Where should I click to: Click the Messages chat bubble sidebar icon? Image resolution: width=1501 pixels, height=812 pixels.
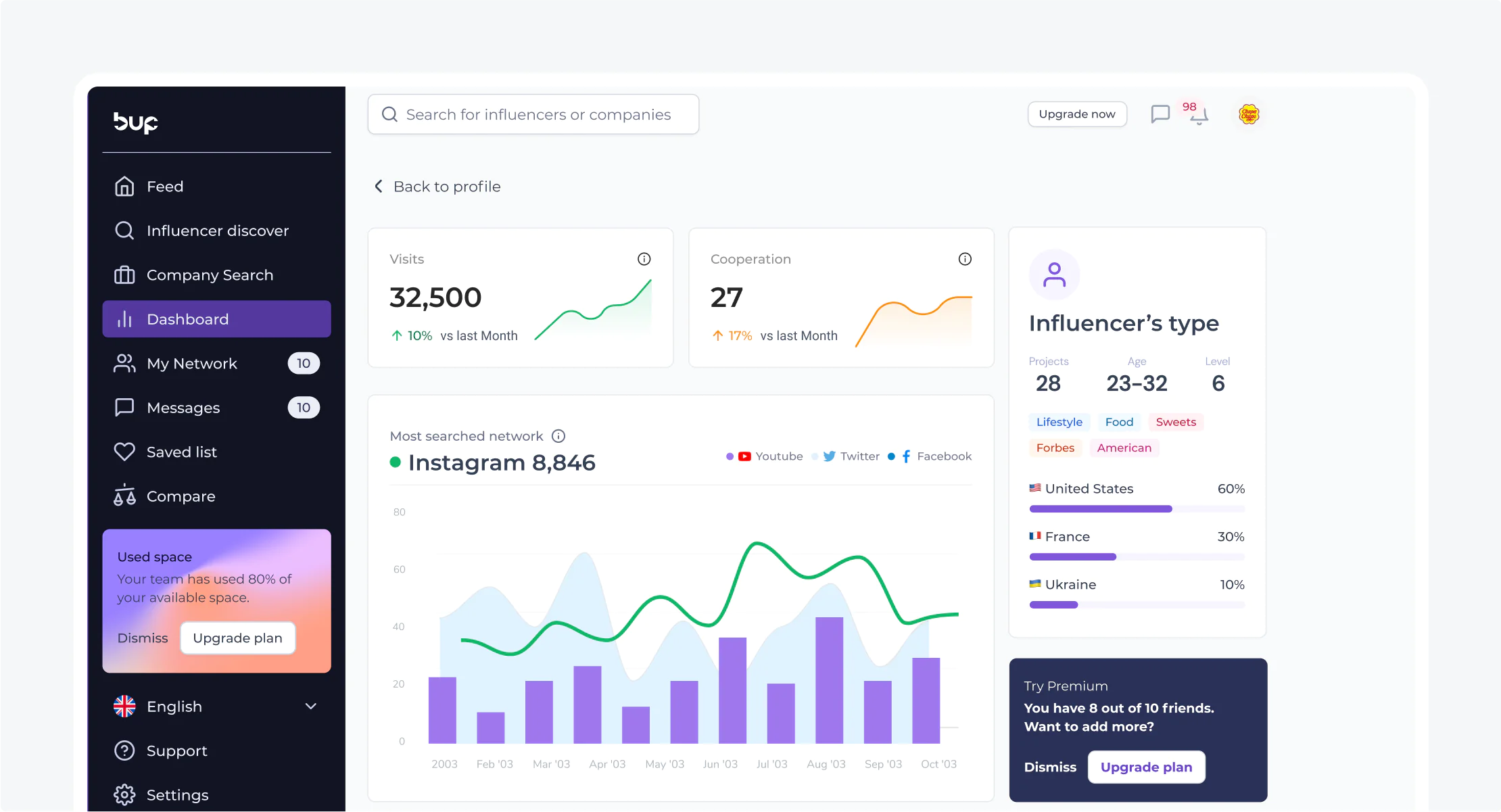124,407
